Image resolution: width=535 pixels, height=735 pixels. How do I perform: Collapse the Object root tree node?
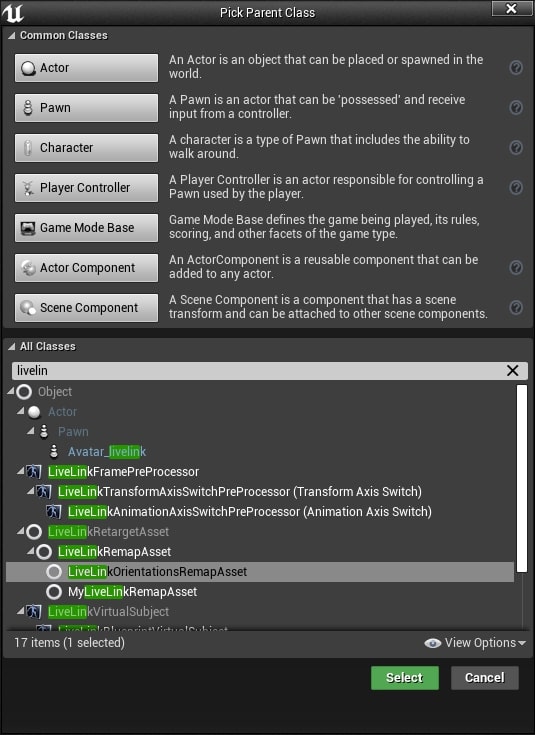point(11,390)
